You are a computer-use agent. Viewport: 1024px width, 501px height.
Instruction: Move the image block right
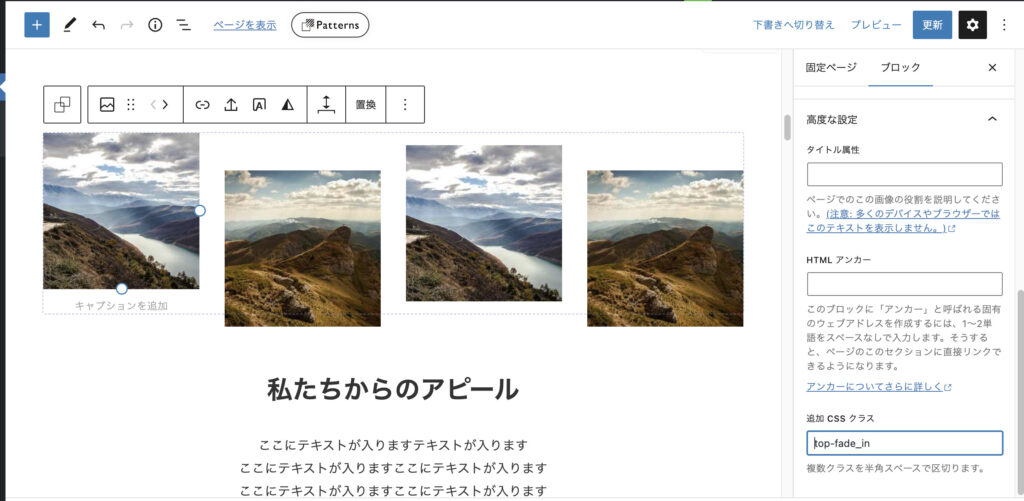(x=165, y=105)
